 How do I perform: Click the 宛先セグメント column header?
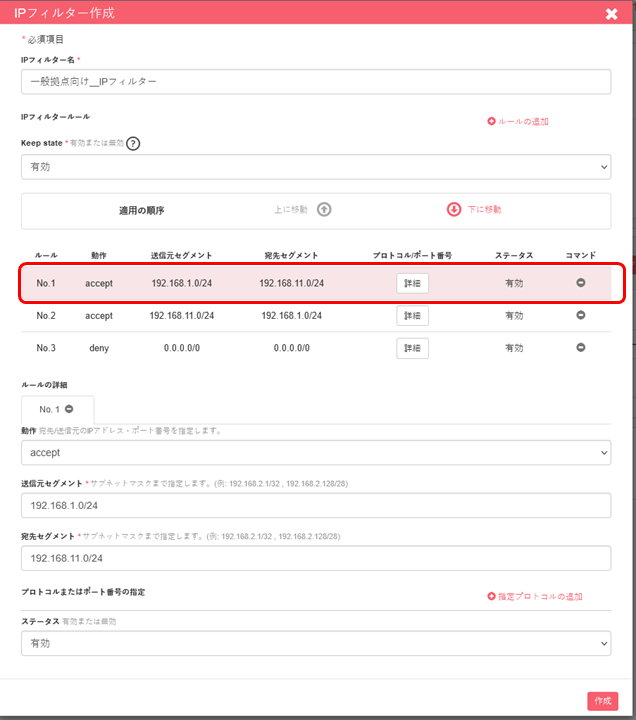point(291,255)
